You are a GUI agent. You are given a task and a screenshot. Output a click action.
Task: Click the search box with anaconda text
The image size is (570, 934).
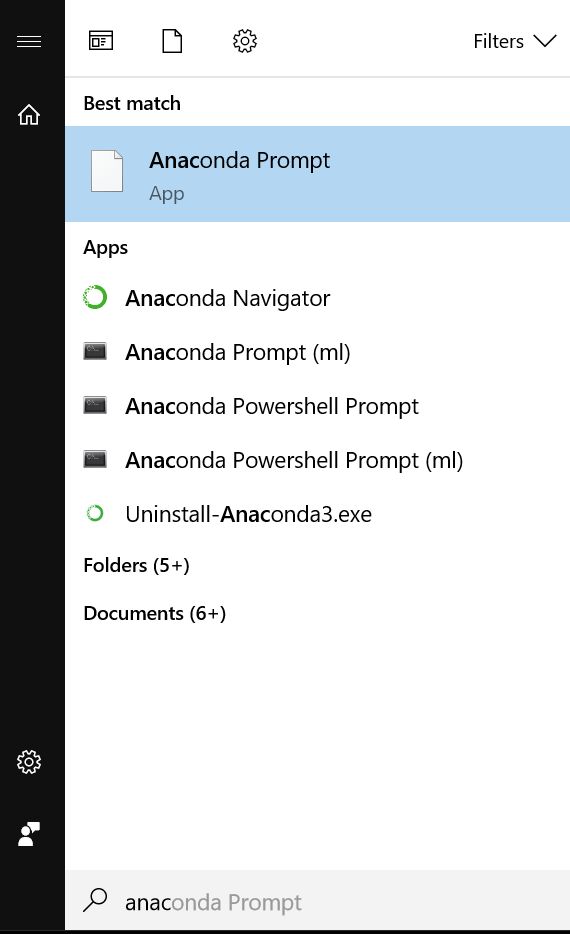(x=317, y=902)
